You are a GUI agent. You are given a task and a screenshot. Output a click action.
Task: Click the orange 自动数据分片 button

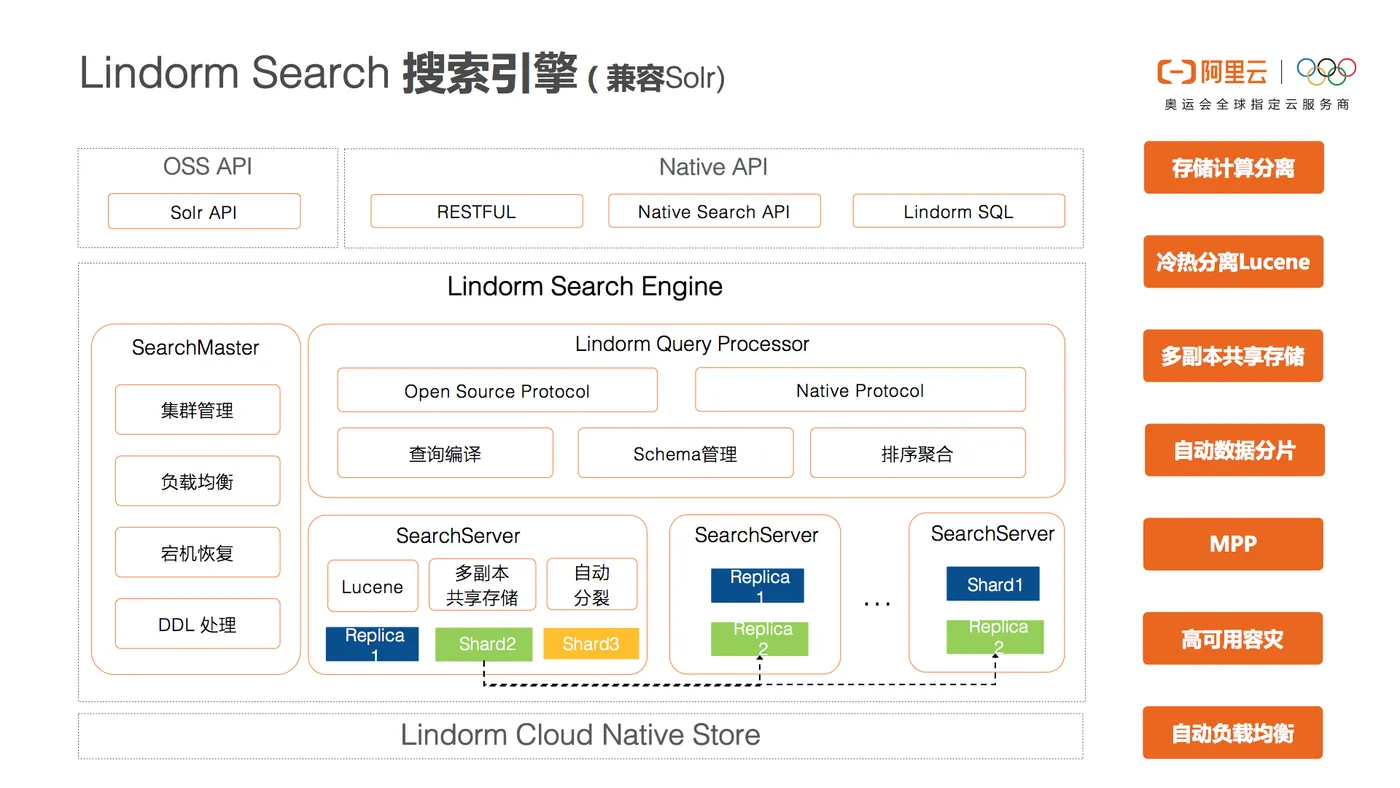pos(1233,450)
